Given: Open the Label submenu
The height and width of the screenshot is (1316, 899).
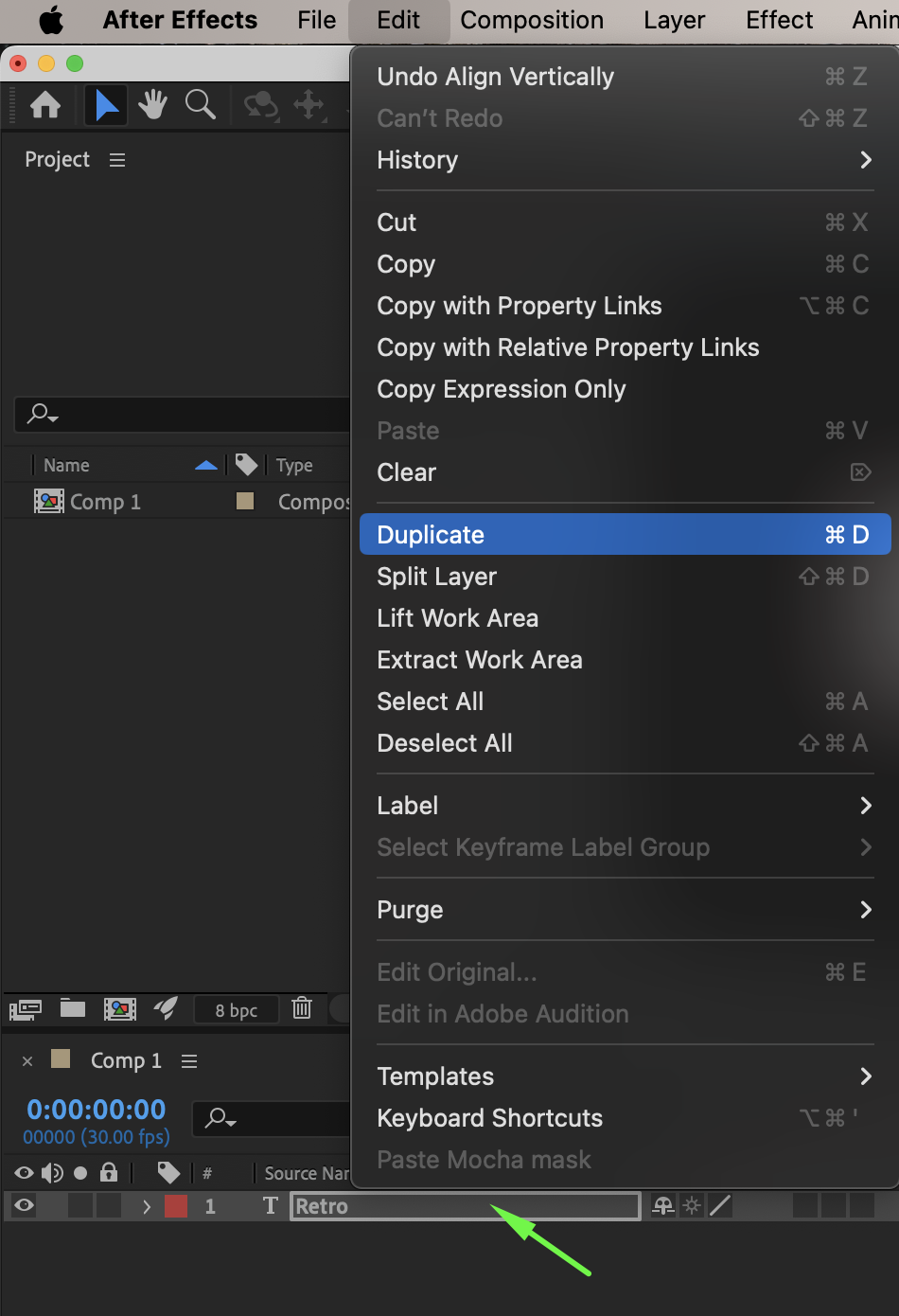Looking at the screenshot, I should click(625, 806).
